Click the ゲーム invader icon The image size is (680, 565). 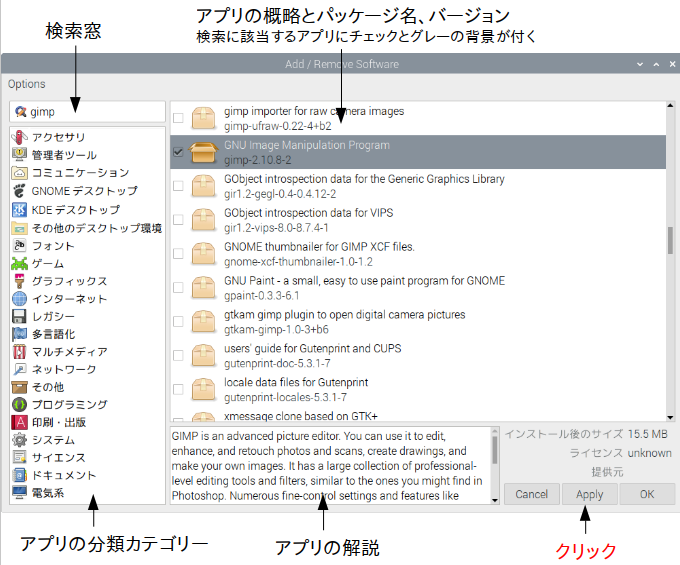click(x=20, y=264)
